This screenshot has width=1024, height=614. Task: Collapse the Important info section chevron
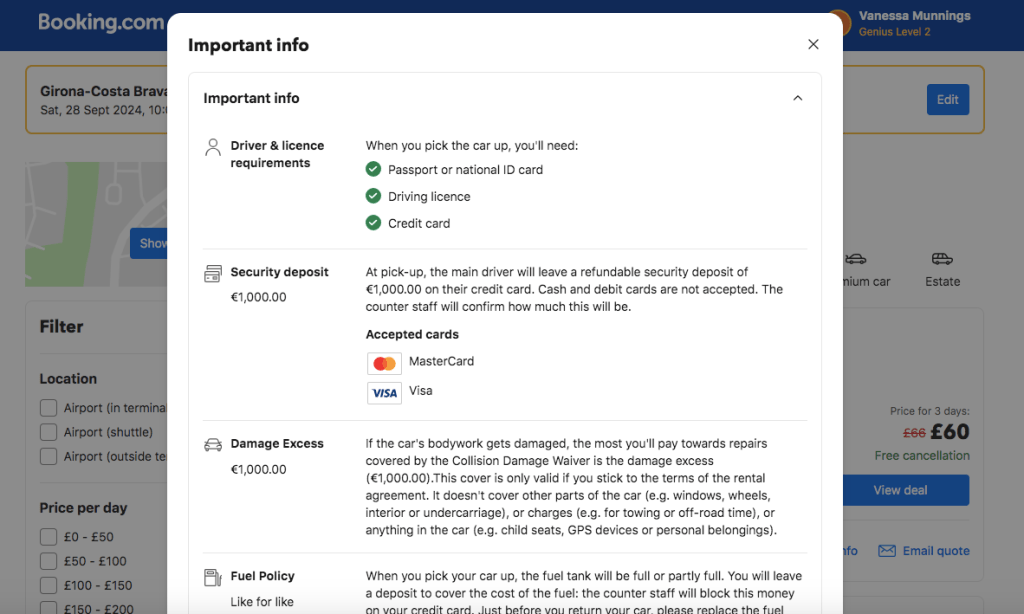(797, 98)
